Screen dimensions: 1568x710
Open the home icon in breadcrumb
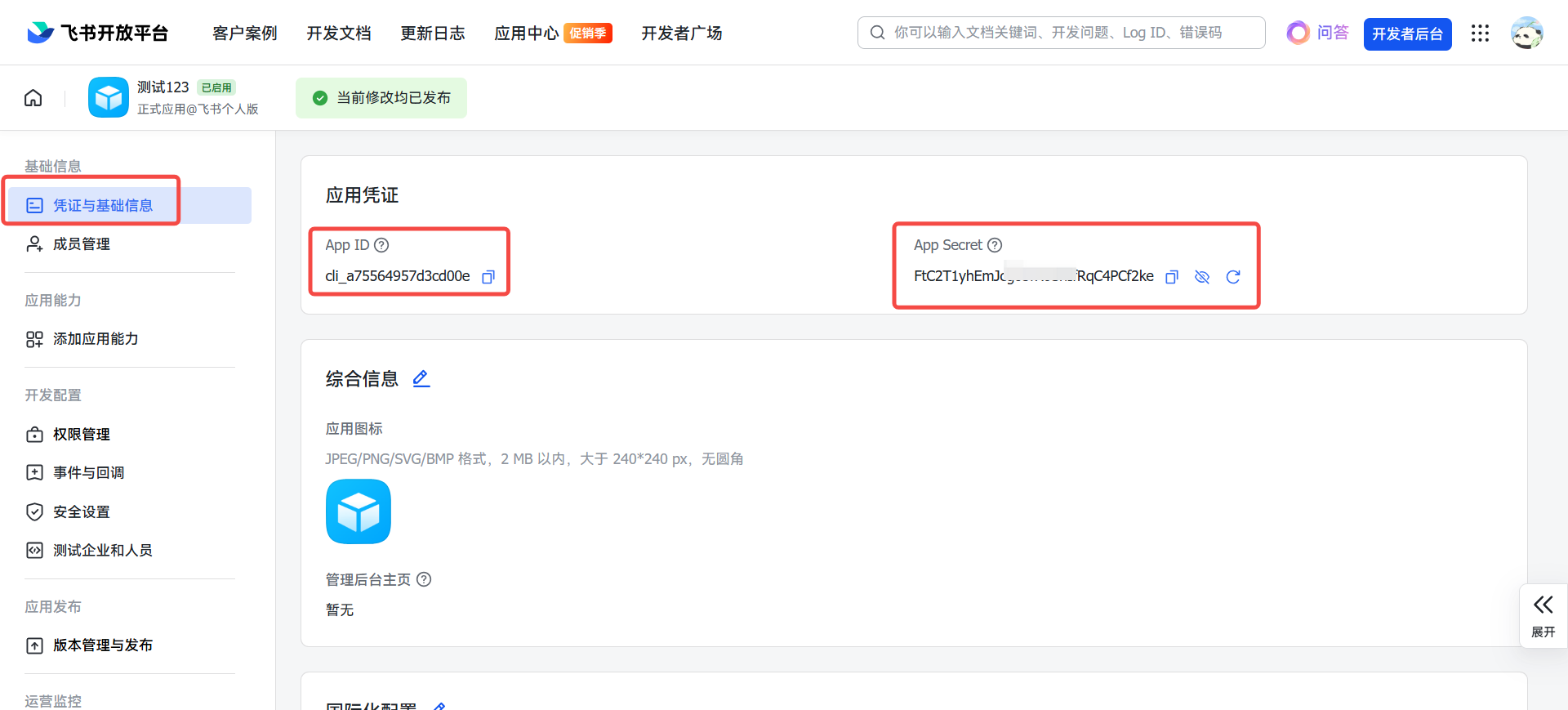[x=33, y=98]
